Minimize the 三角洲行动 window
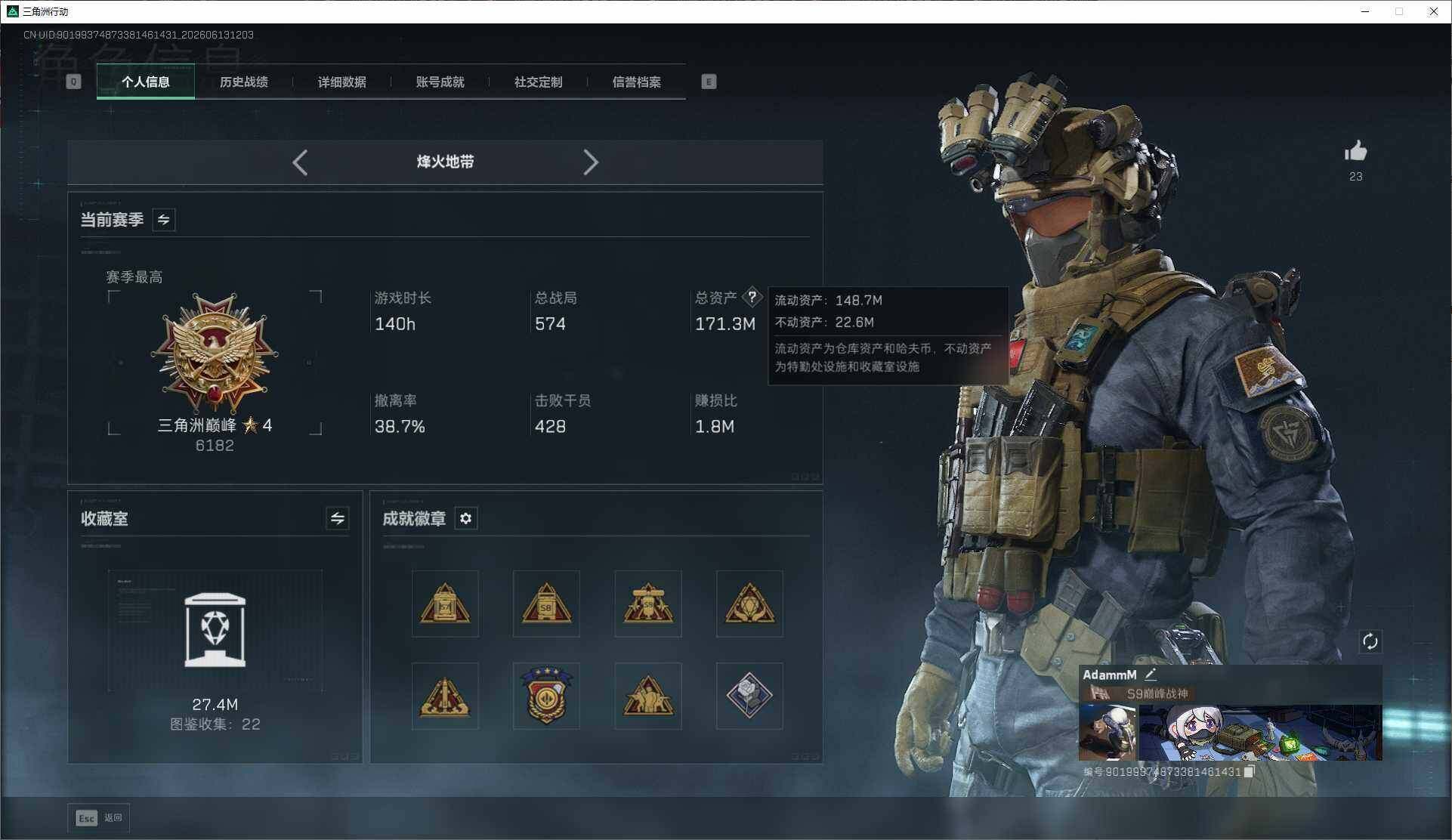Screen dimensions: 1452x840 (1365, 11)
